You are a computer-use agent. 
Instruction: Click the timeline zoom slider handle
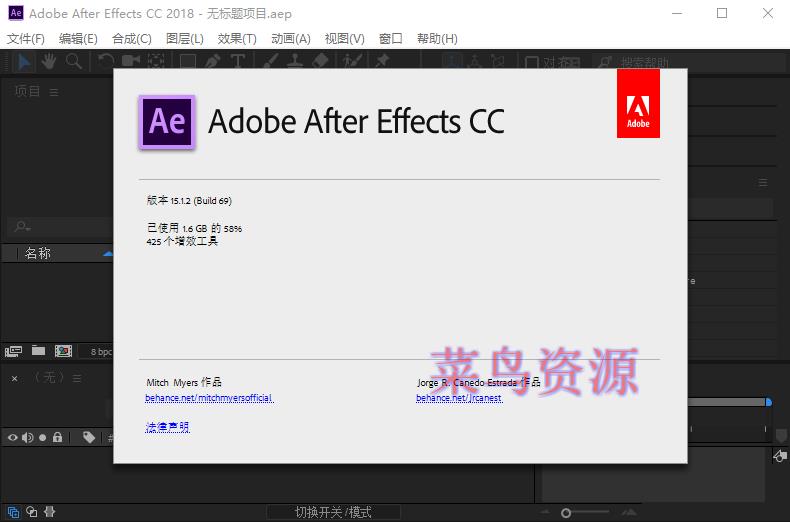click(566, 513)
